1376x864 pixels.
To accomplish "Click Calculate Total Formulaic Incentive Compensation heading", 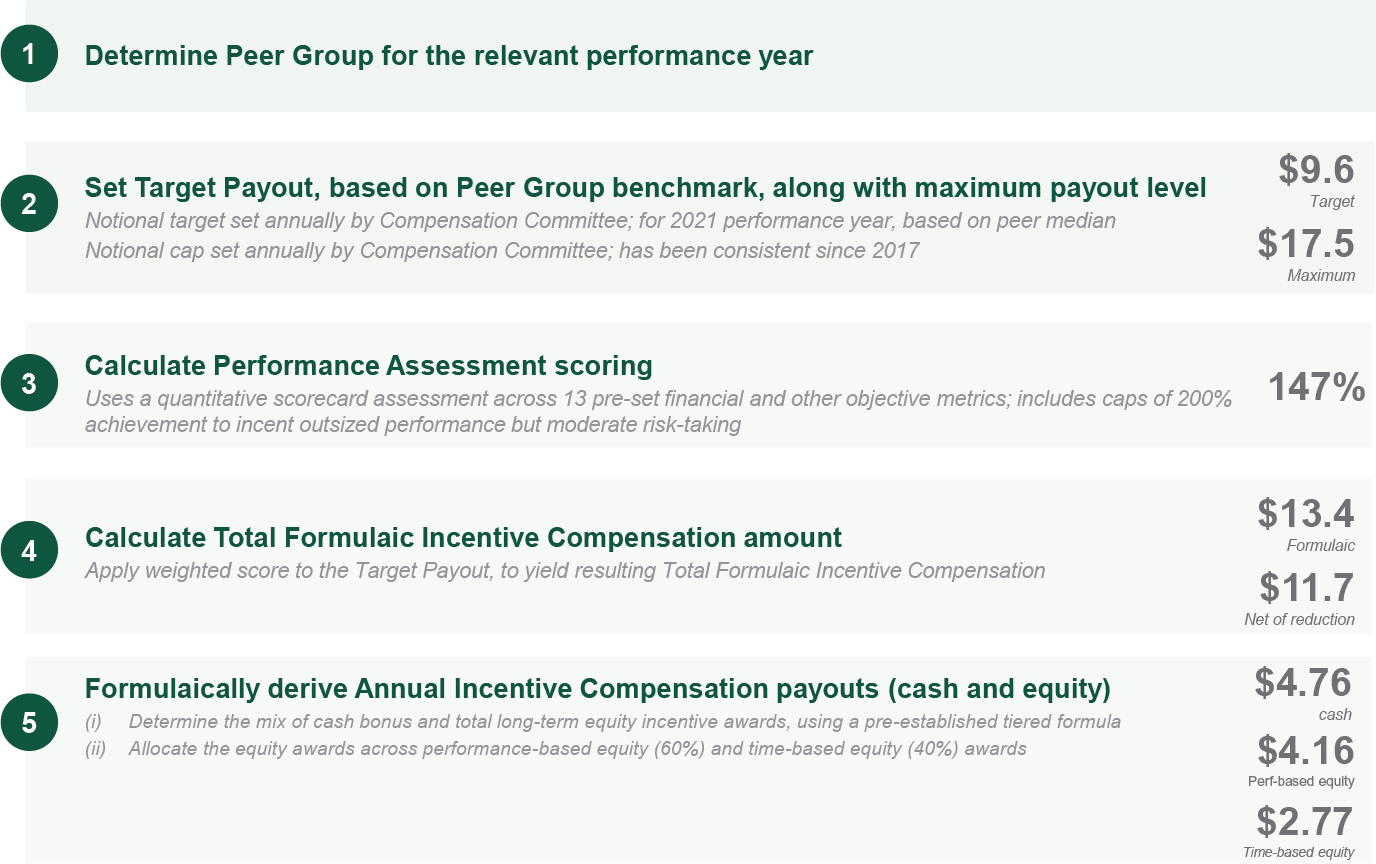I will (463, 538).
